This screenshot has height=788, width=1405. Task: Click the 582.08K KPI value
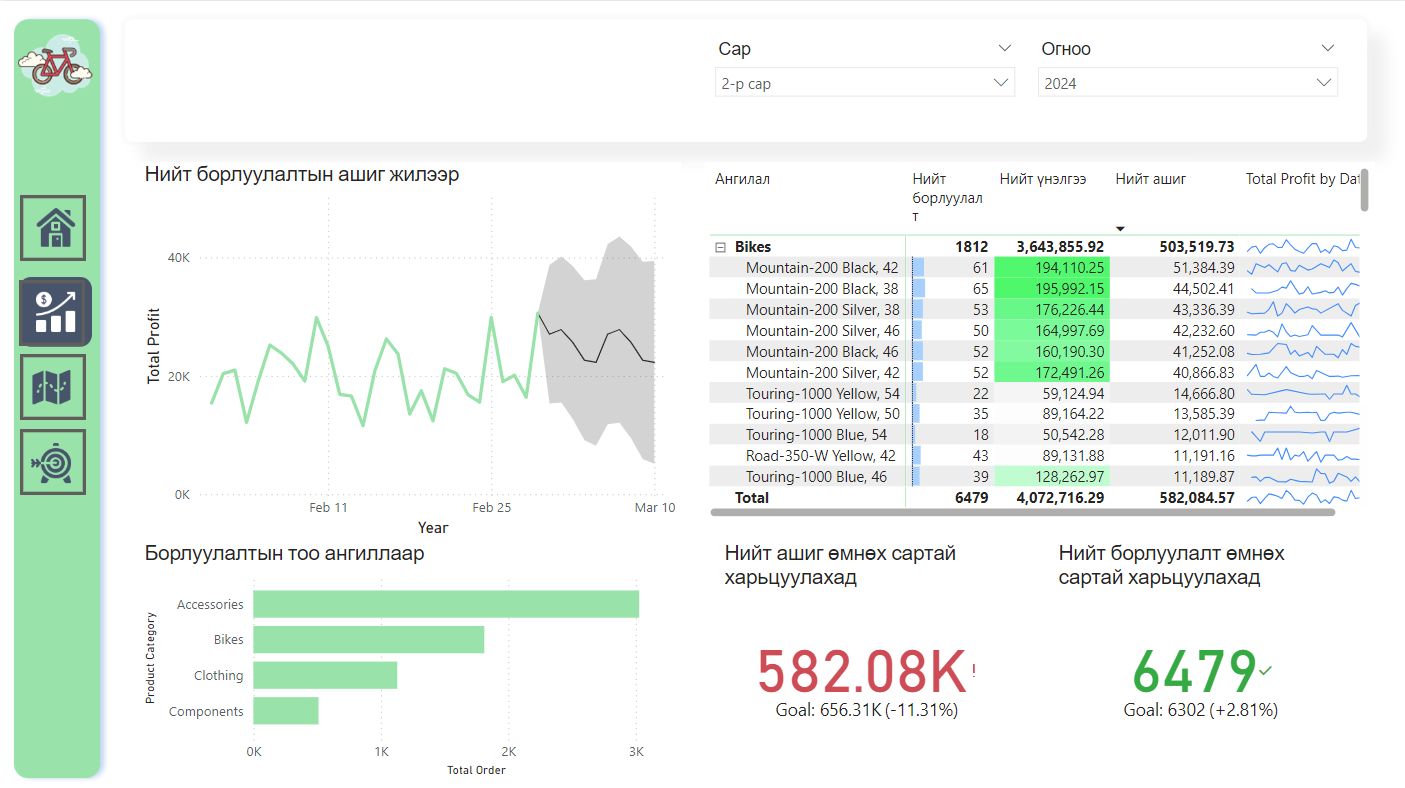(861, 671)
